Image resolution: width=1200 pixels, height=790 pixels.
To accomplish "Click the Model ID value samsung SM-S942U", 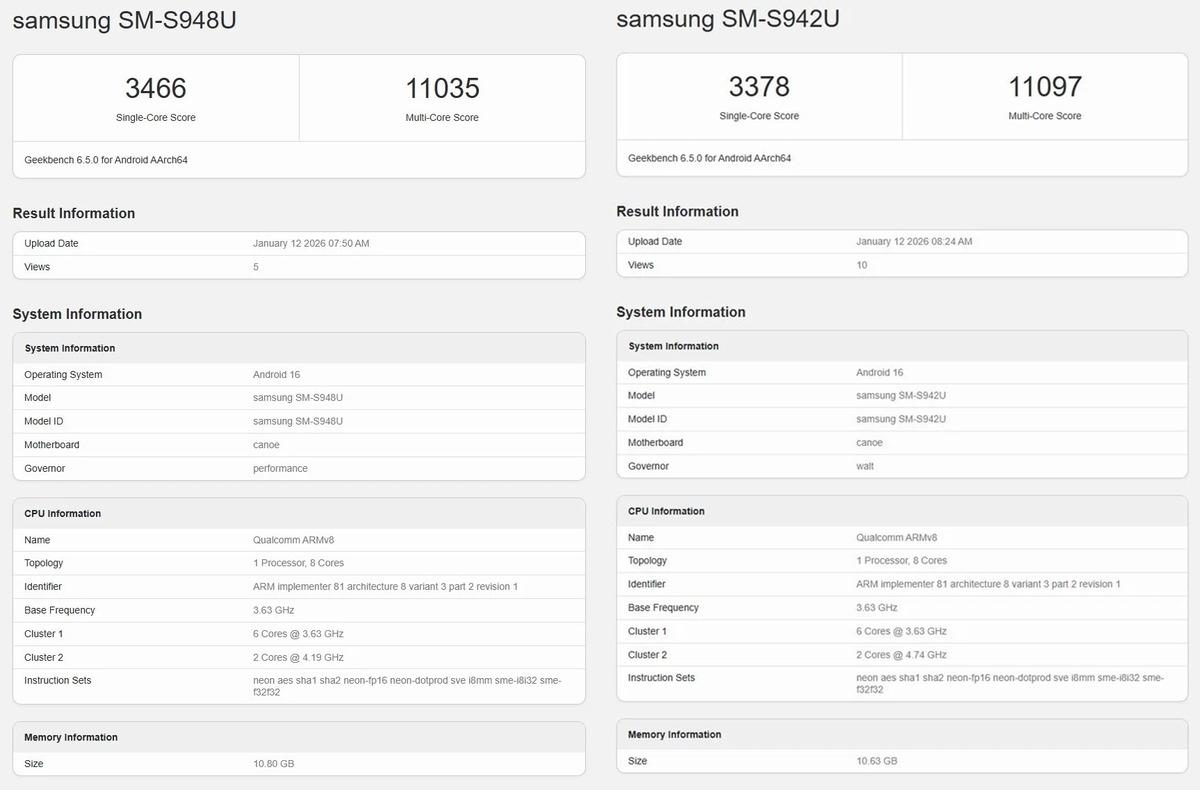I will tap(901, 419).
